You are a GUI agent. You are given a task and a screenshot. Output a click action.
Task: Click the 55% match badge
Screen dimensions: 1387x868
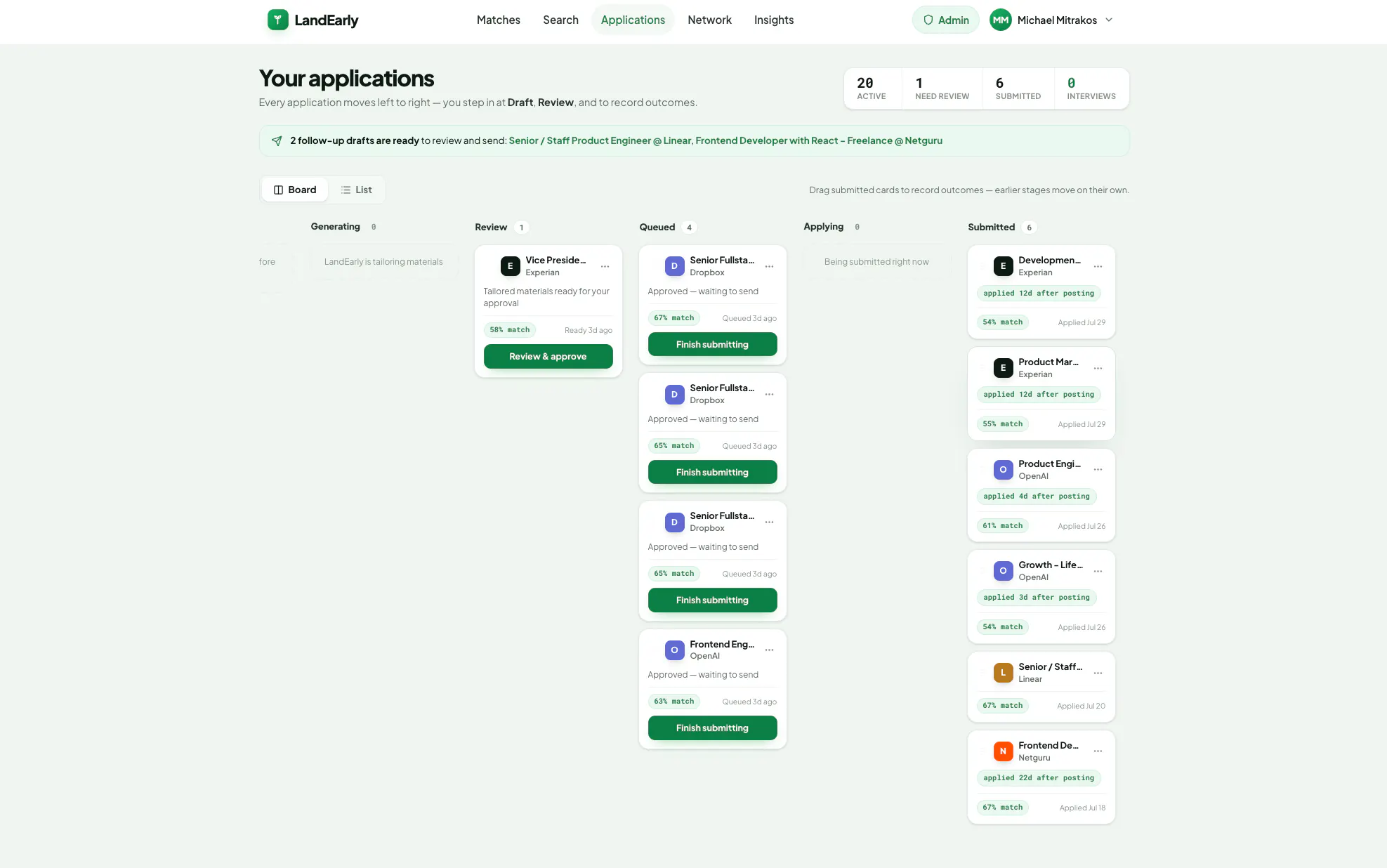pos(1003,424)
